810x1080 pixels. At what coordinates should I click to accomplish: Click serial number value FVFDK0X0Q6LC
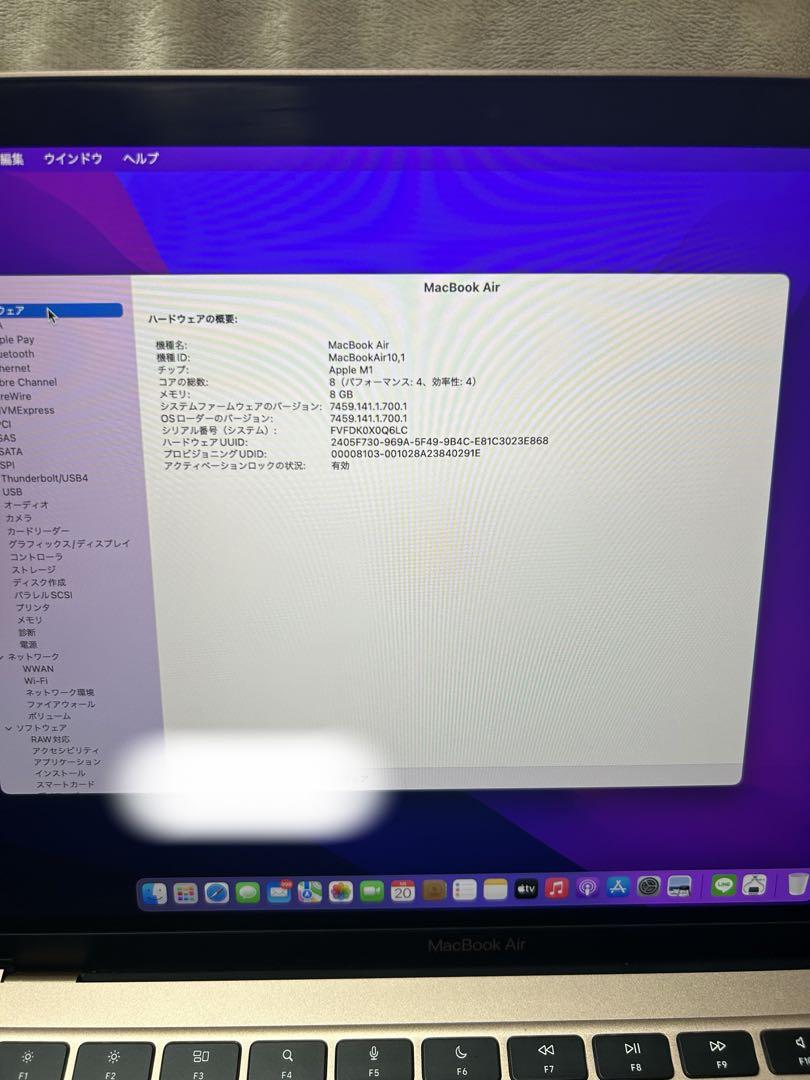tap(368, 430)
